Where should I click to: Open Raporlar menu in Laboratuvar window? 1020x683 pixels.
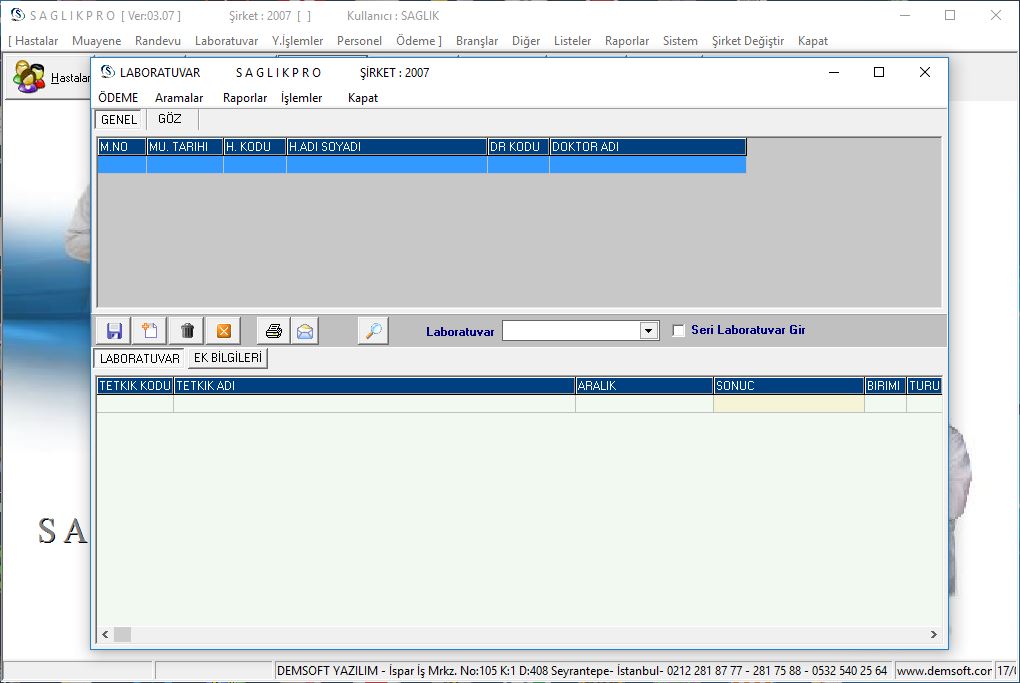(x=245, y=98)
